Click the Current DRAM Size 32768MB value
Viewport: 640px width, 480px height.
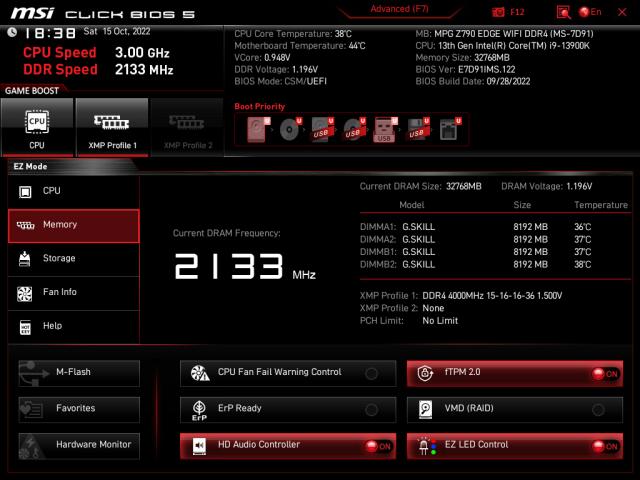click(464, 187)
